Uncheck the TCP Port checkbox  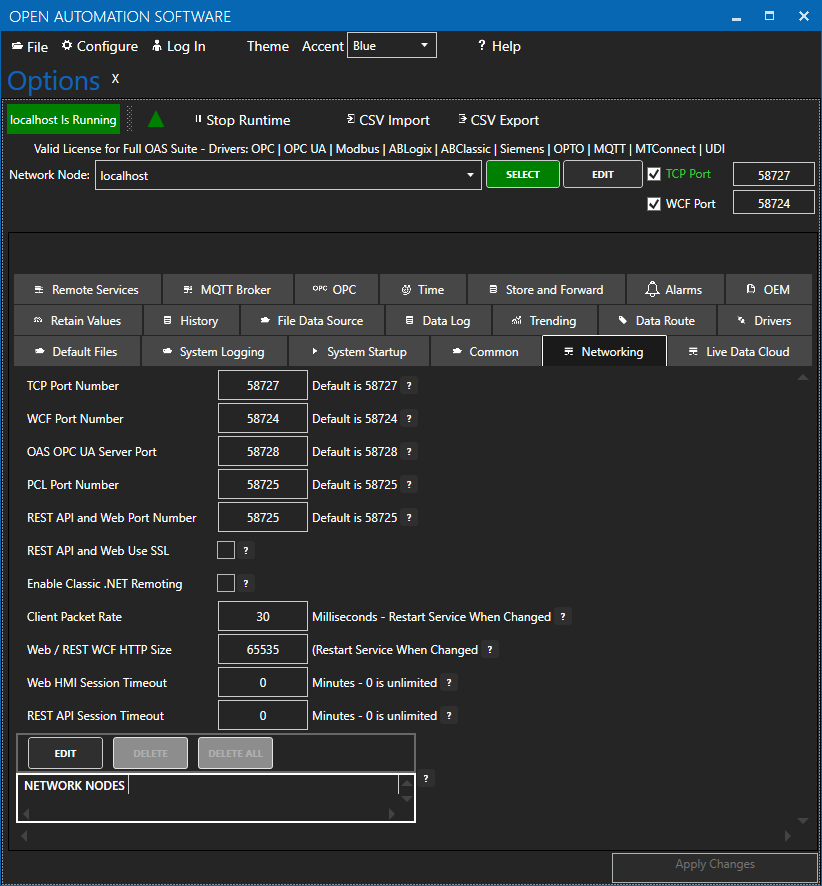[654, 174]
